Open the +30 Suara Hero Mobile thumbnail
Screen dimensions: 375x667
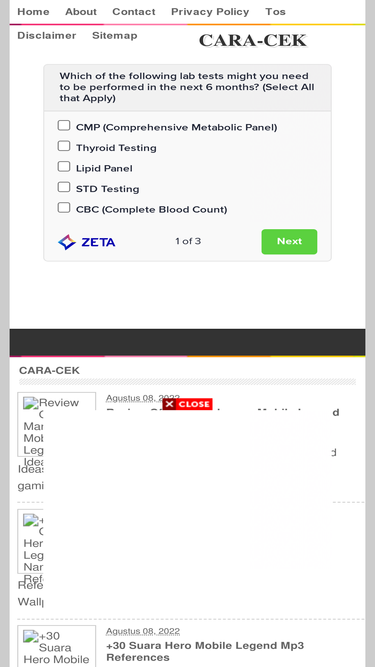(57, 646)
